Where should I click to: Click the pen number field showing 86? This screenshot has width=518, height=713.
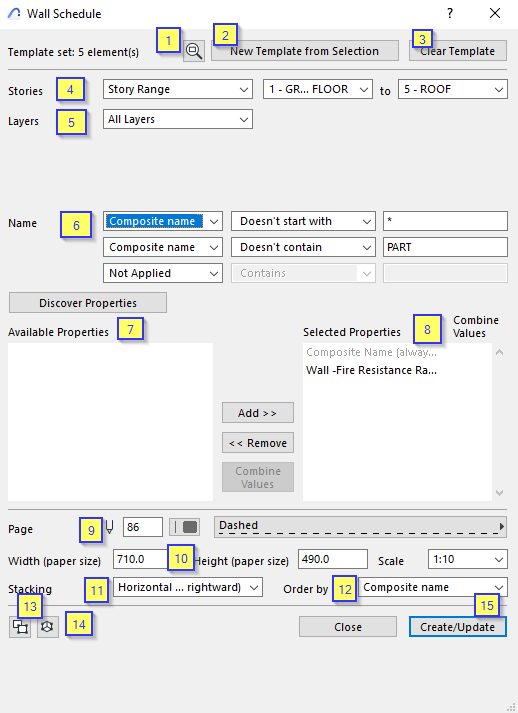point(143,527)
